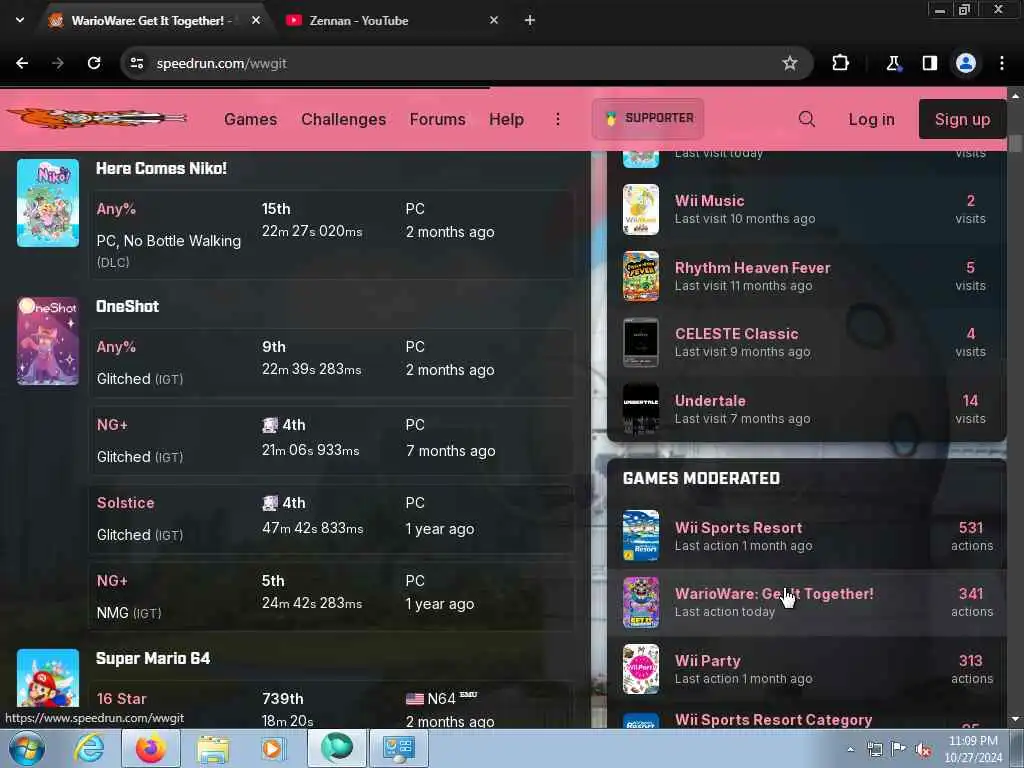1024x768 pixels.
Task: Open the more options dots beside Help
Action: click(558, 120)
